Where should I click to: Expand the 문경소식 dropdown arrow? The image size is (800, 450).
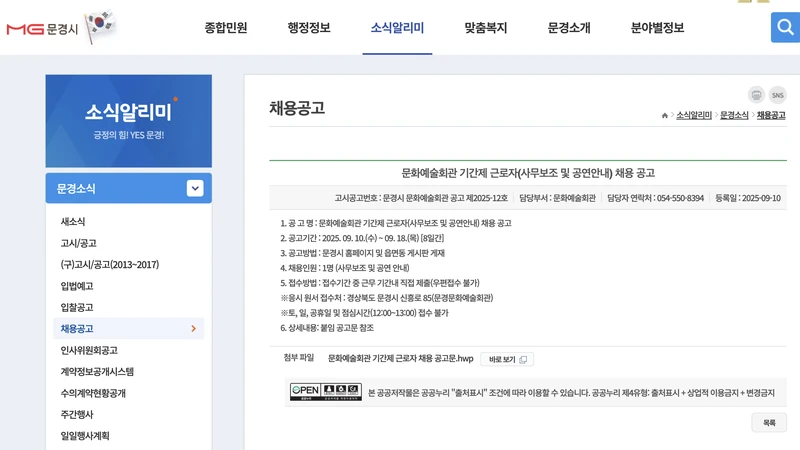195,188
